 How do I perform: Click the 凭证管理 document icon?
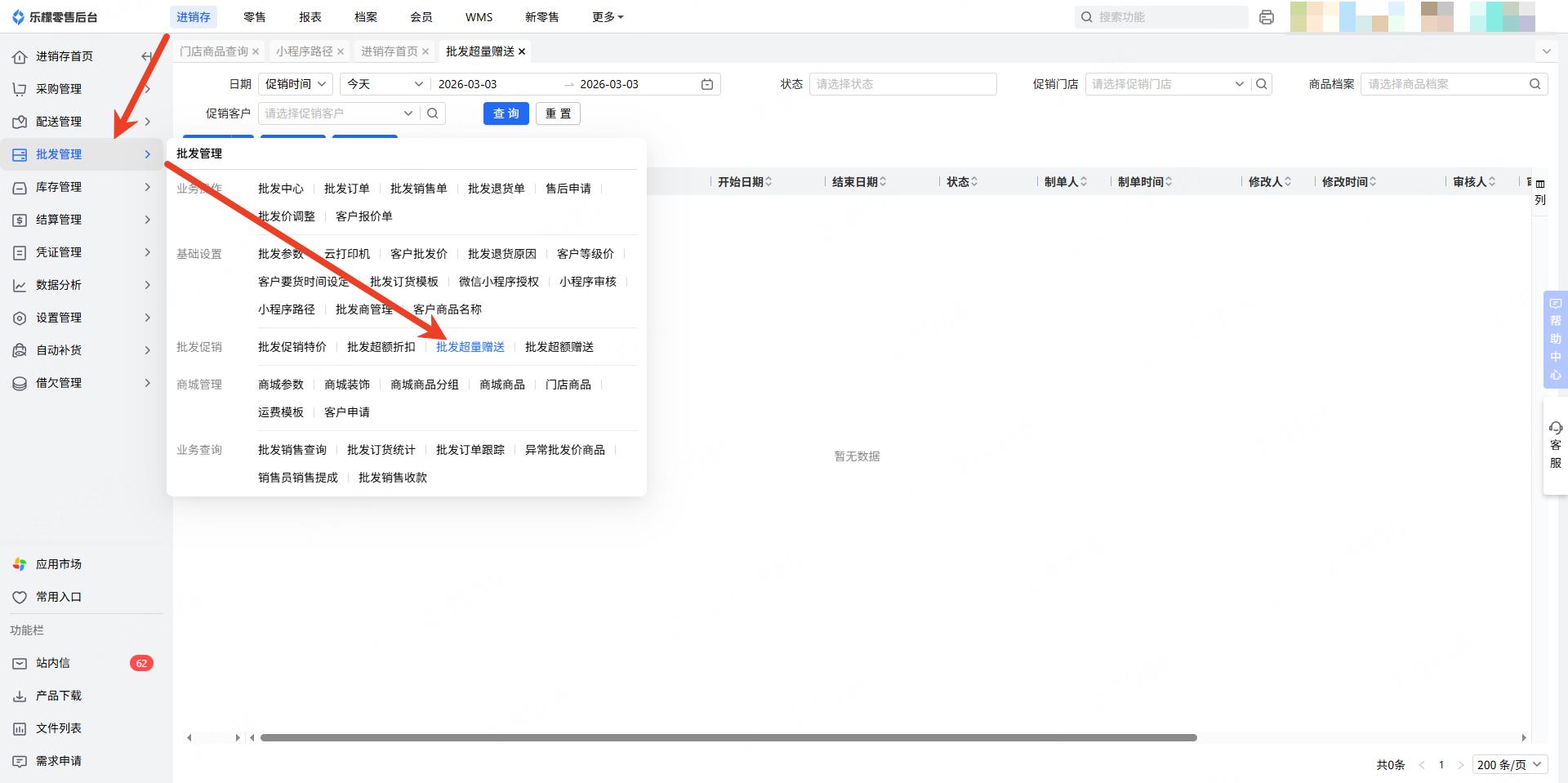[20, 252]
